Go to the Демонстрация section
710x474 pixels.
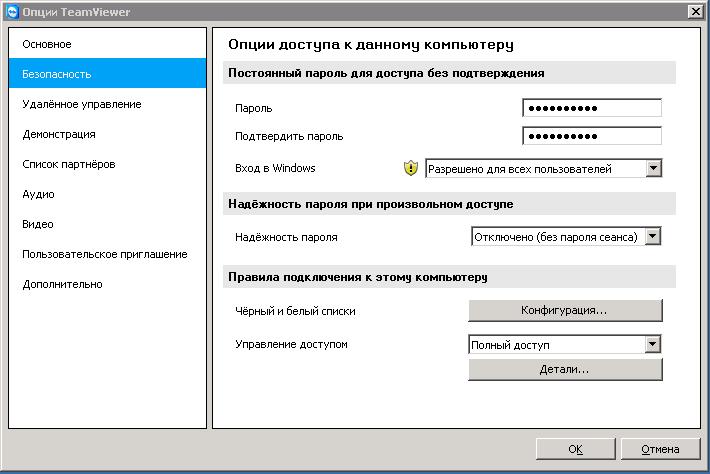[x=107, y=134]
